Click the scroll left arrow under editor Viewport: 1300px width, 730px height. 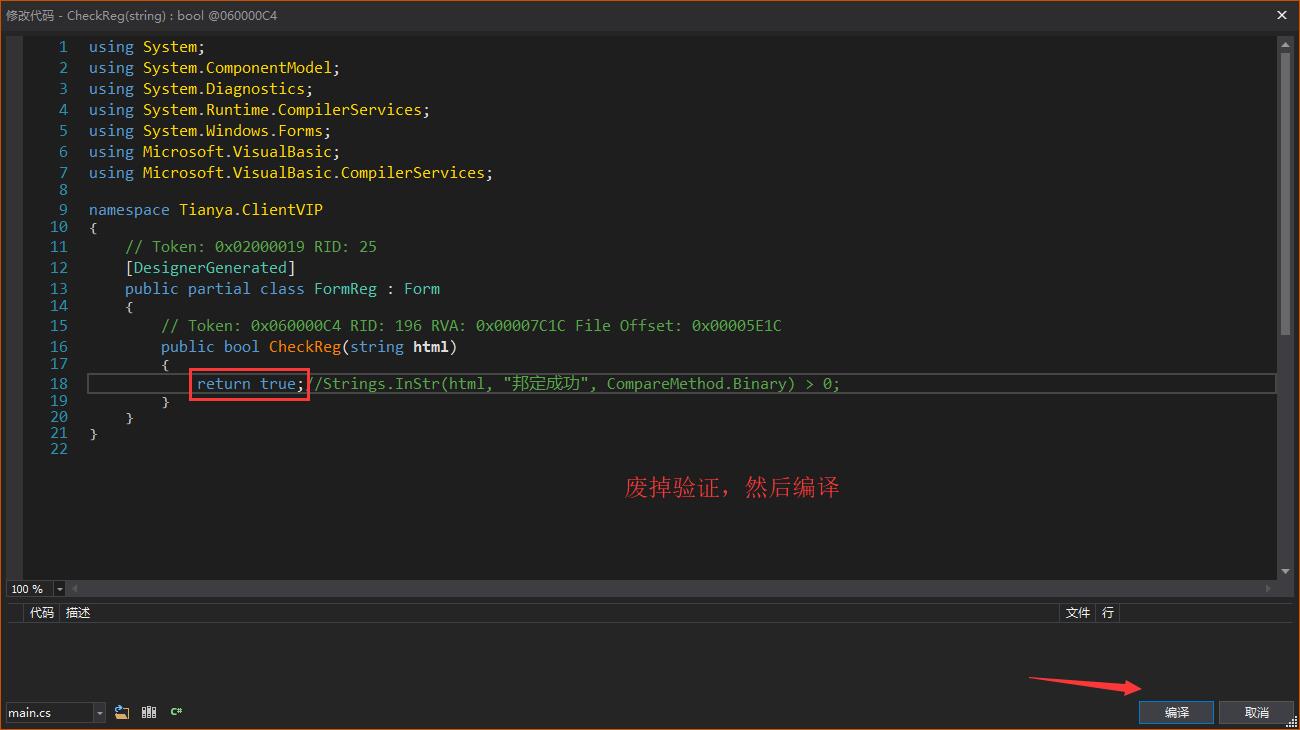[x=75, y=589]
